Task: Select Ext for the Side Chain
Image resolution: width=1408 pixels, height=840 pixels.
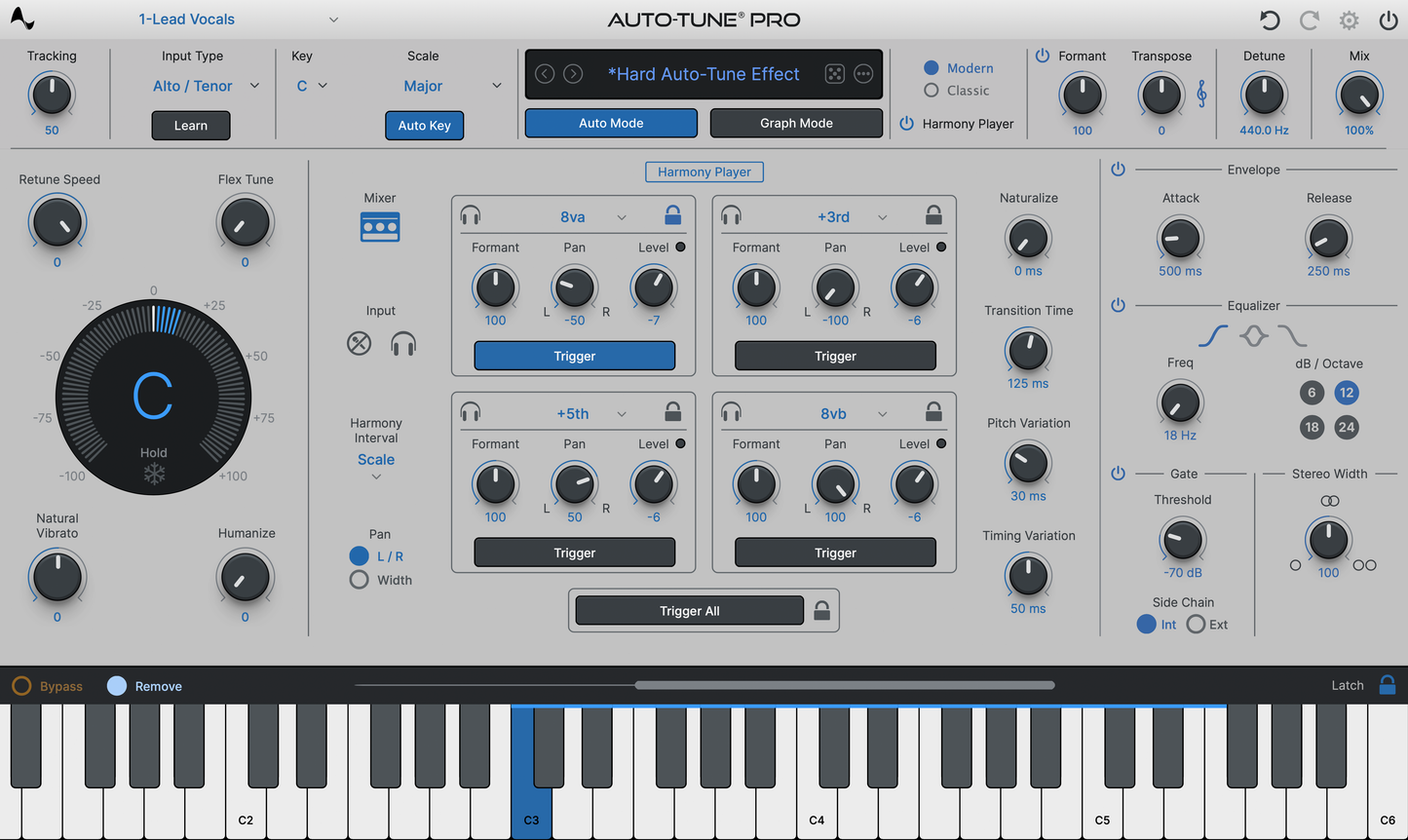Action: 1196,625
